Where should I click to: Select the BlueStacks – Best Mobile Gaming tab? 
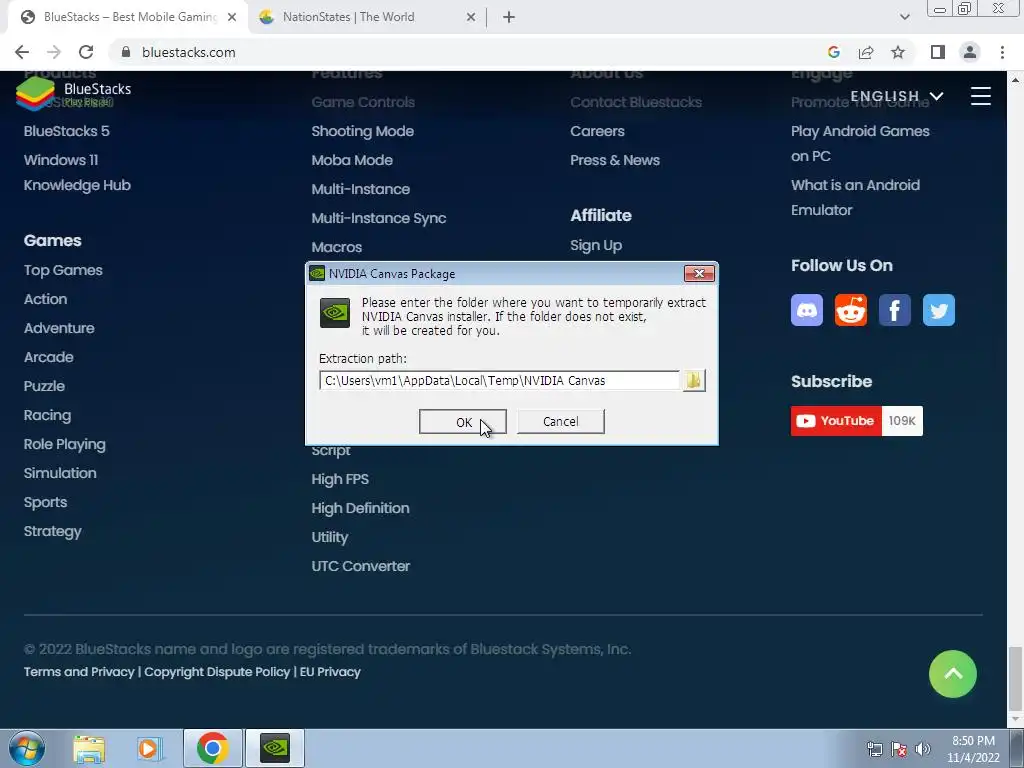(x=129, y=17)
